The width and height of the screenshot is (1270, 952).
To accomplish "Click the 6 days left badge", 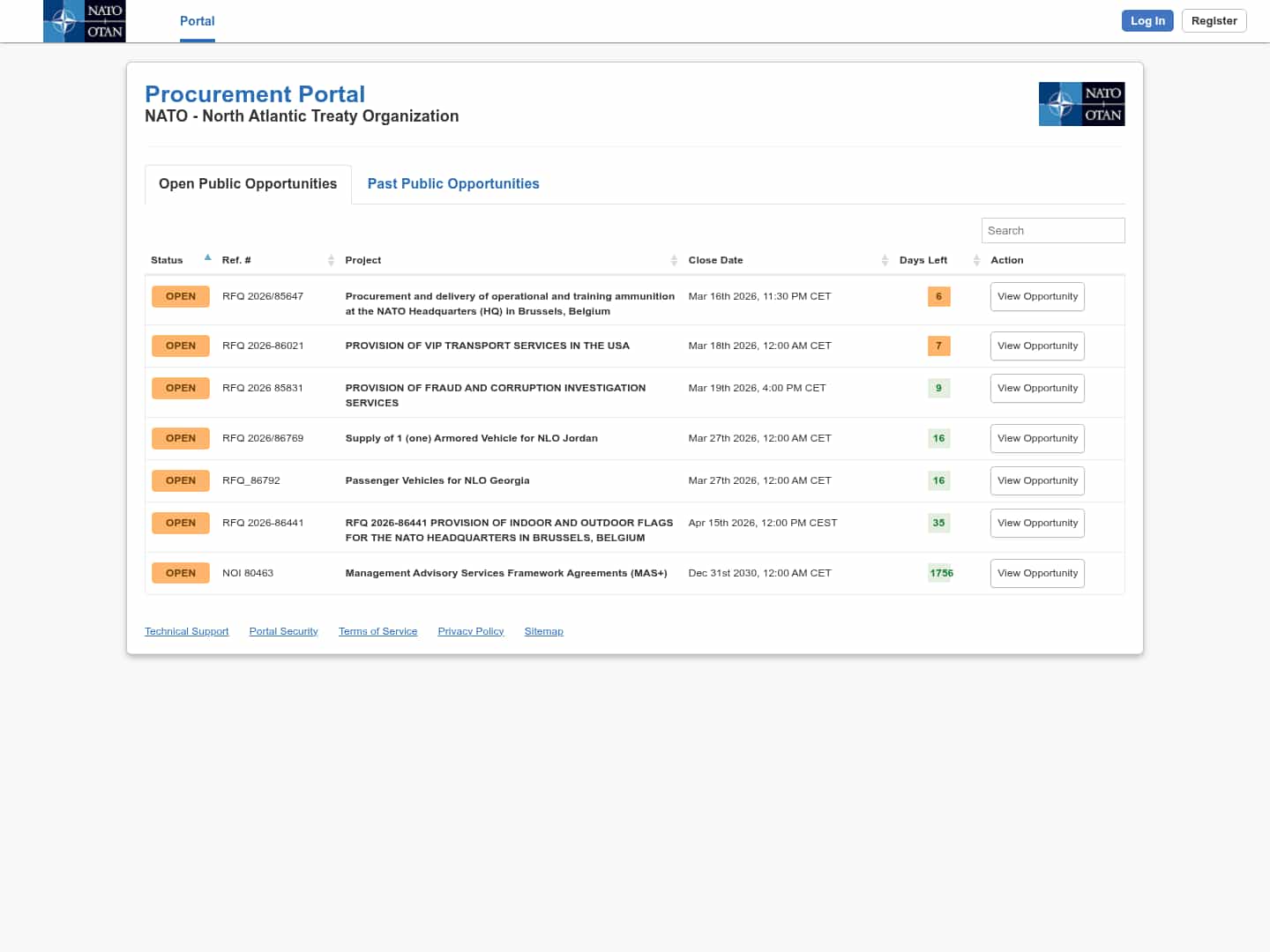I will point(938,297).
